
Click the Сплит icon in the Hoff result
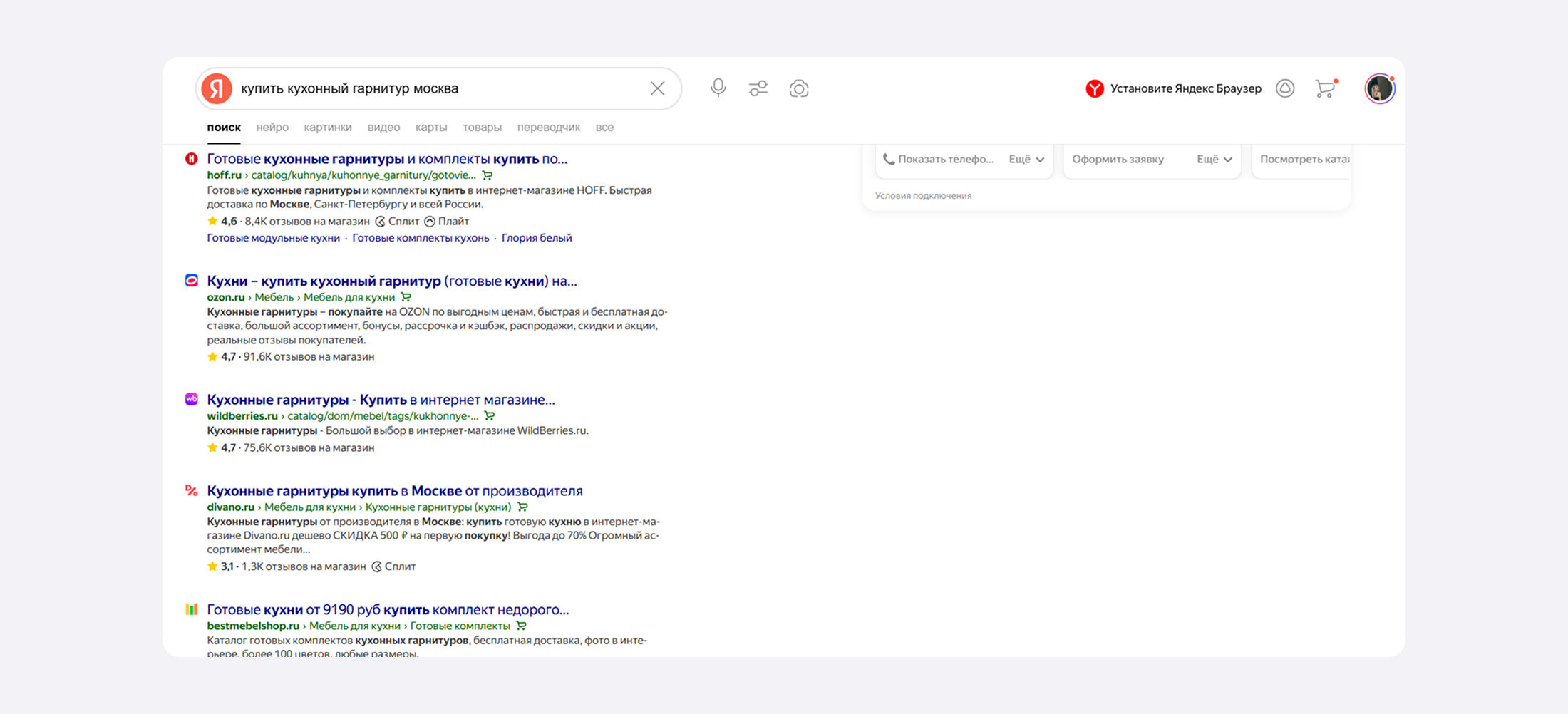click(x=381, y=222)
